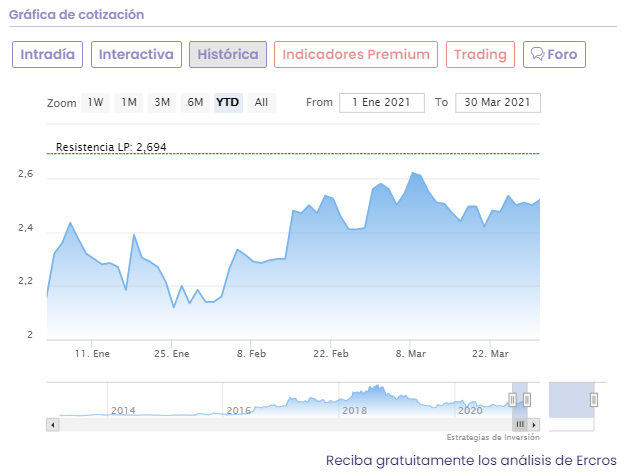
Task: Click the handle on the side navigator panel
Action: tap(594, 400)
